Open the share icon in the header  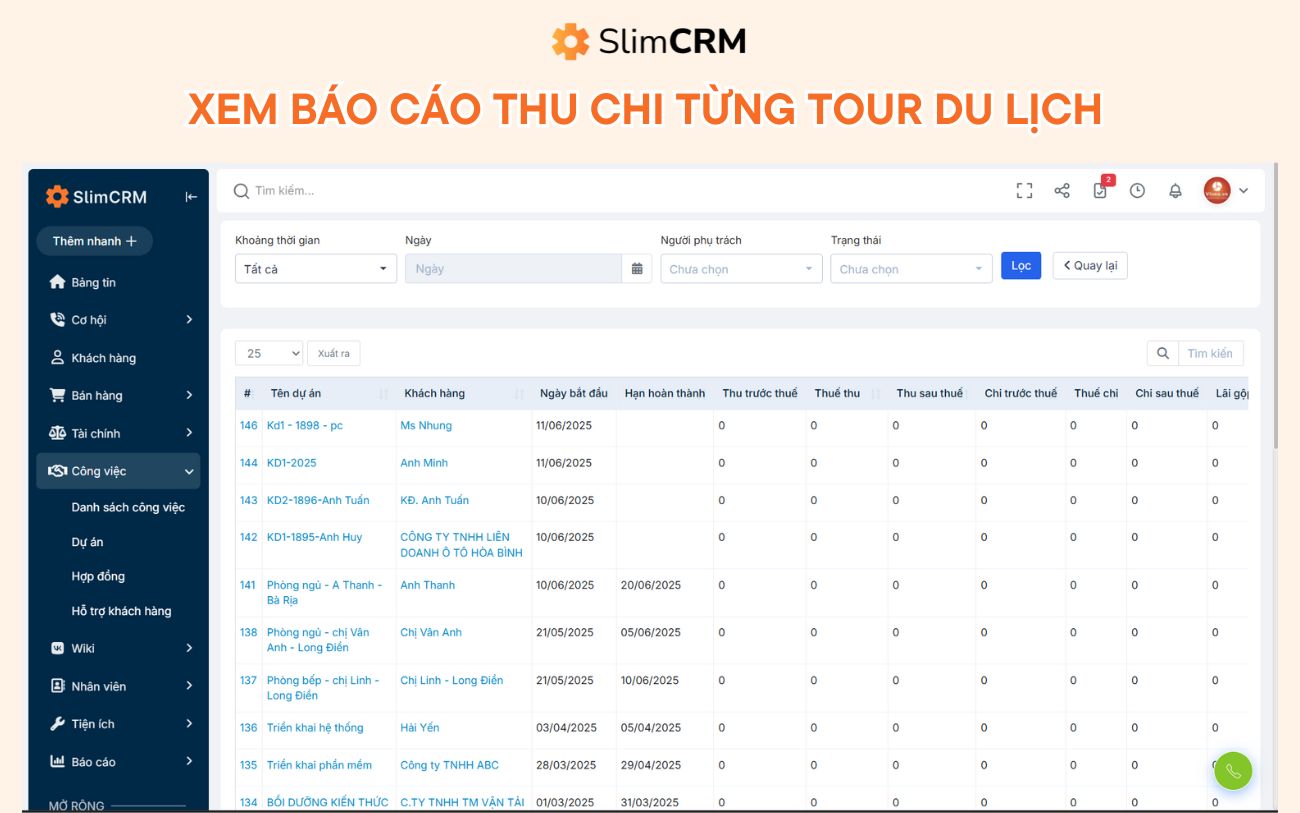pyautogui.click(x=1062, y=190)
